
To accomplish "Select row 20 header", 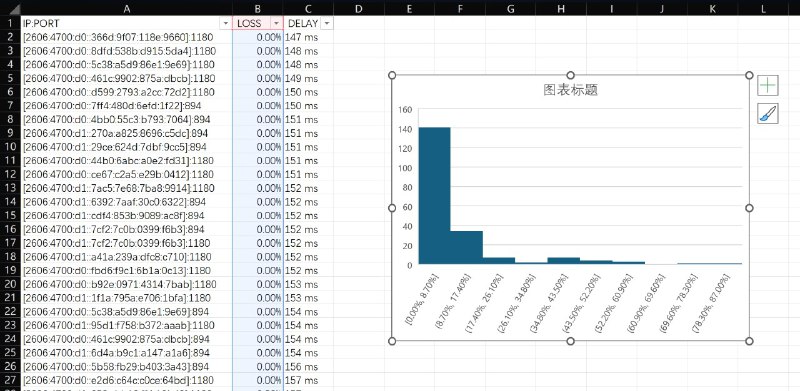I will pyautogui.click(x=10, y=284).
